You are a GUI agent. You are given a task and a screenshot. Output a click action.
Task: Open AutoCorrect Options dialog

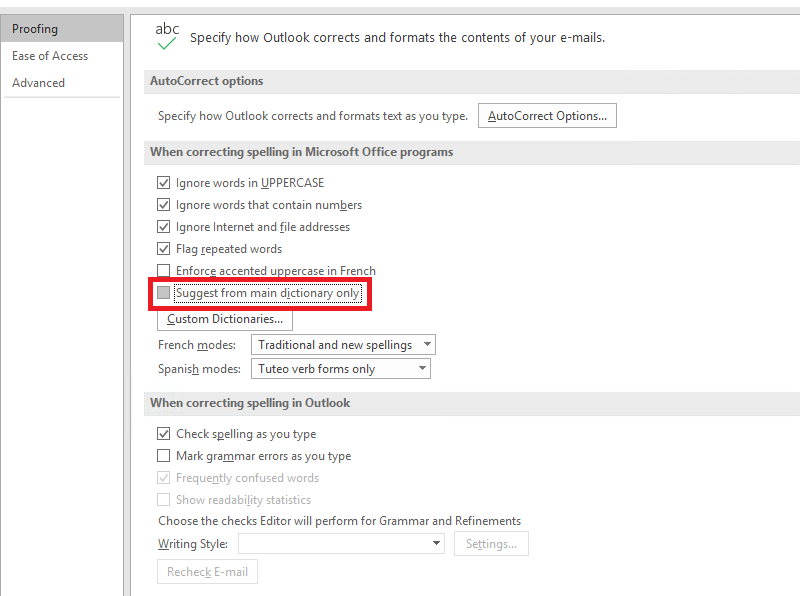(547, 116)
